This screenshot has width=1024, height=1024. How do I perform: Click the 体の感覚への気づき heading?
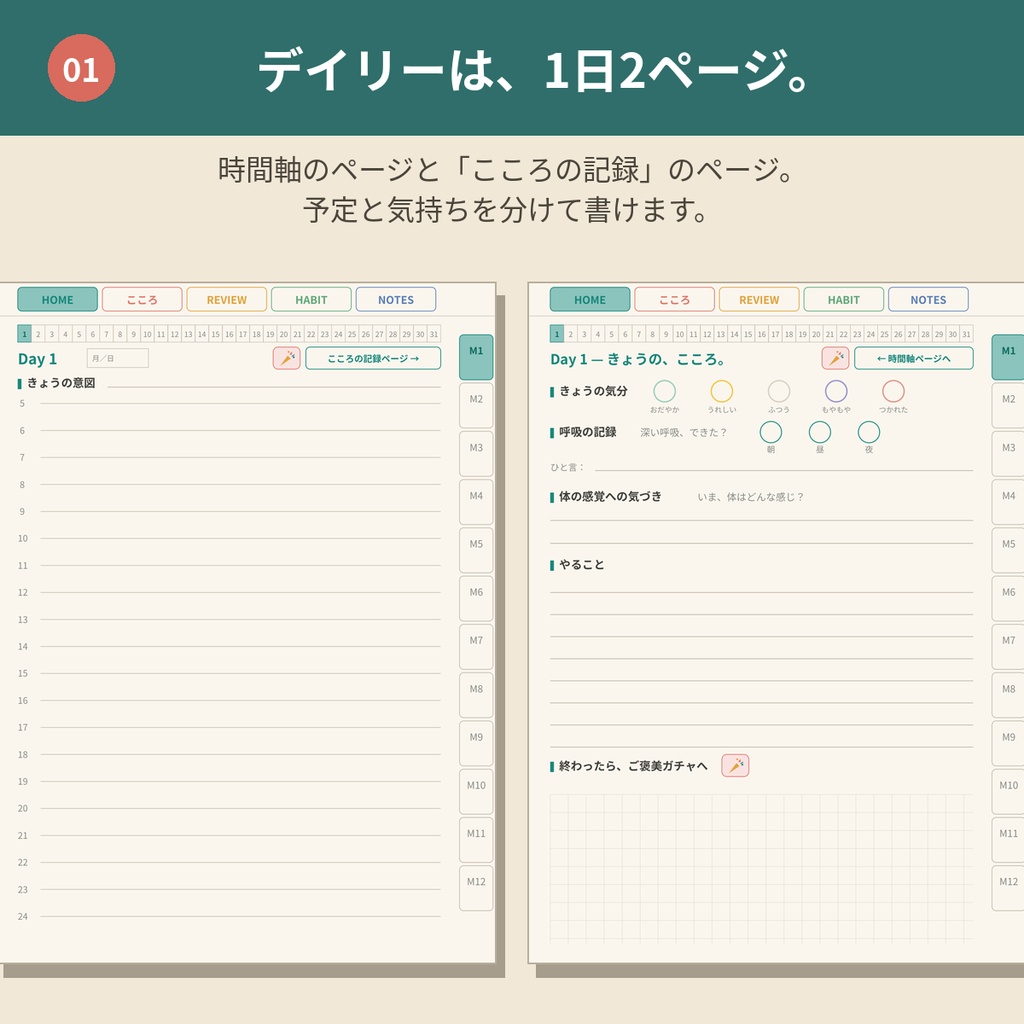click(610, 496)
